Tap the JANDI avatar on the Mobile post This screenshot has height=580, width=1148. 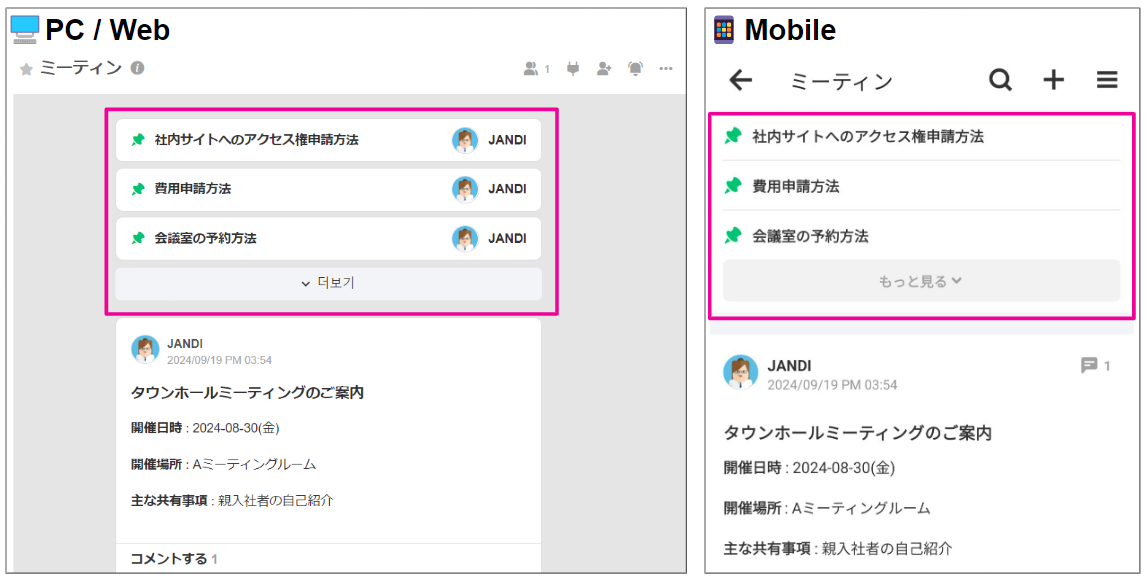coord(740,372)
